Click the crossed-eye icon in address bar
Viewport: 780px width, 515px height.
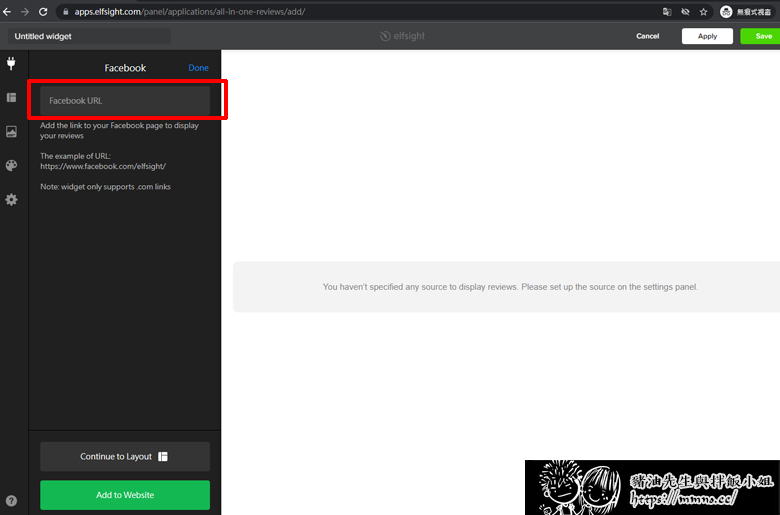(685, 12)
